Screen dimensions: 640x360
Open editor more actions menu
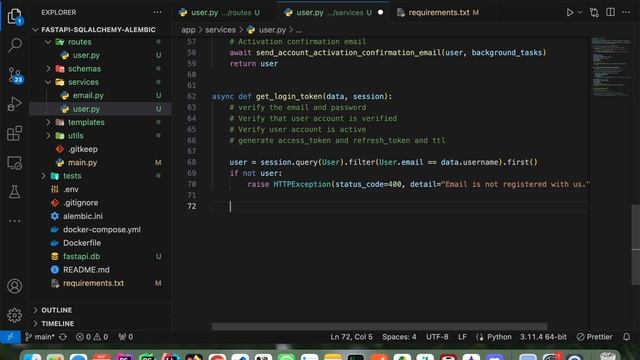626,12
